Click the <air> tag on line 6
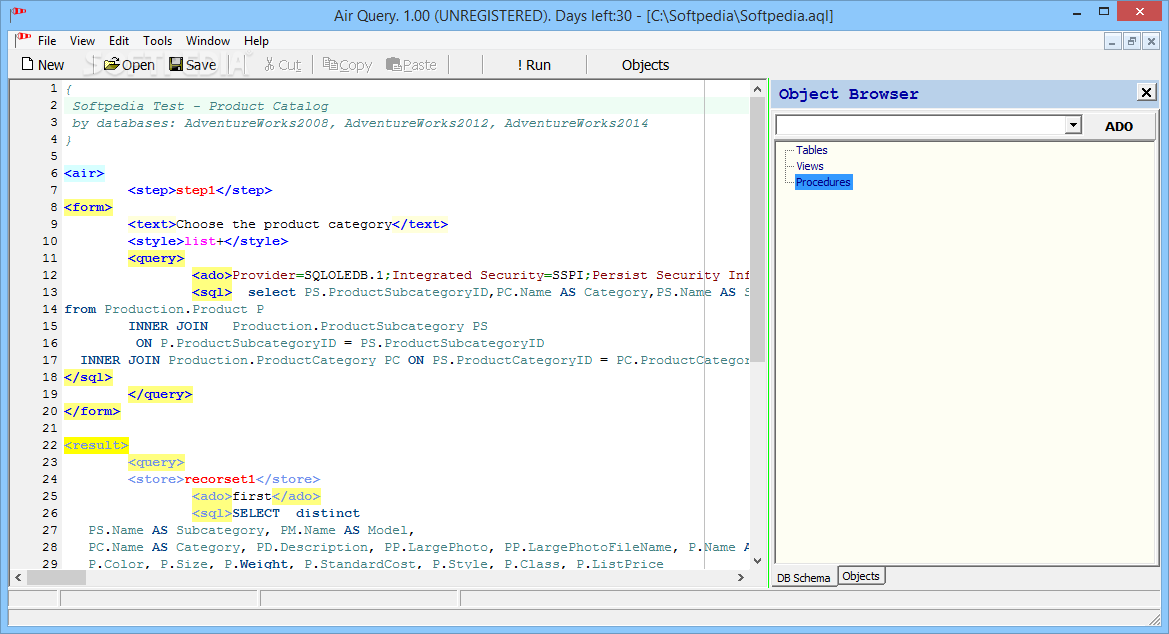 (x=84, y=173)
